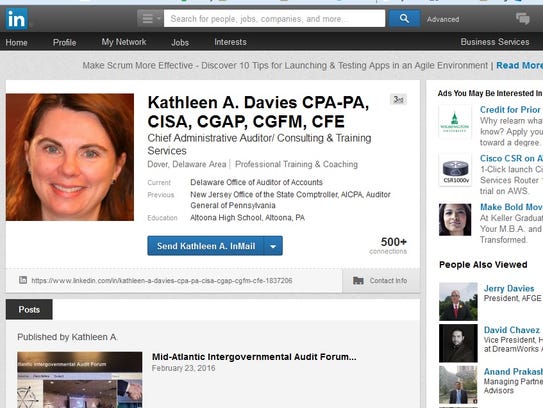Click Ads You May Be Interested In heading
The height and width of the screenshot is (408, 543).
pyautogui.click(x=490, y=93)
